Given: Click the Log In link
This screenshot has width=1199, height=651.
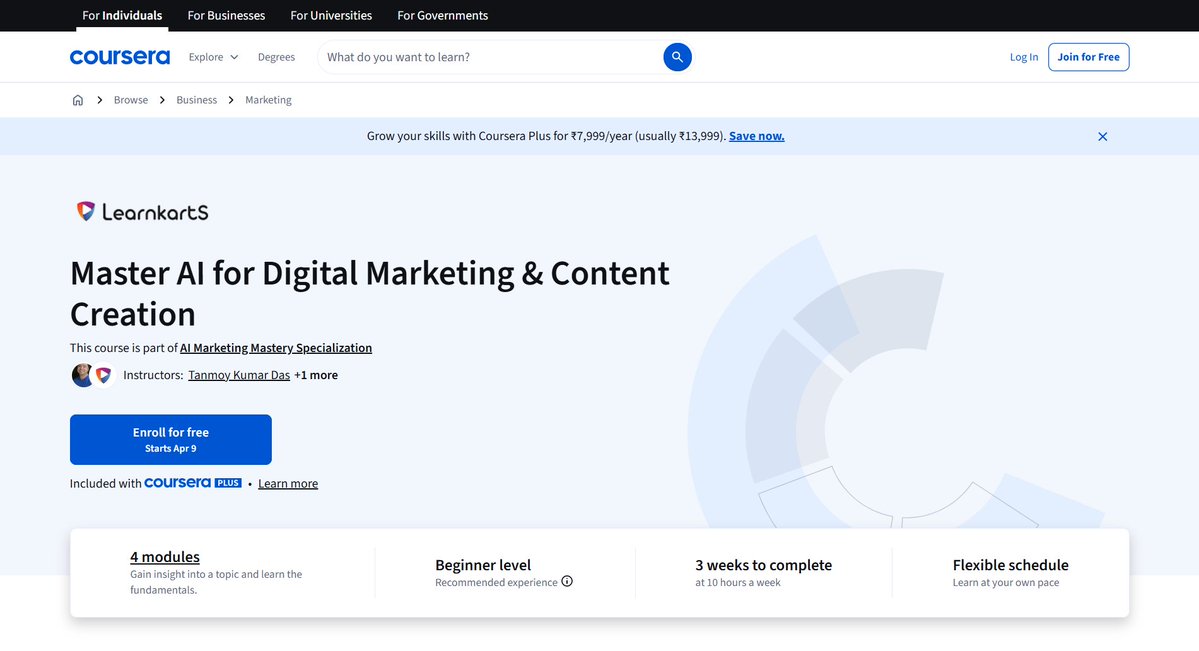Looking at the screenshot, I should pyautogui.click(x=1024, y=57).
